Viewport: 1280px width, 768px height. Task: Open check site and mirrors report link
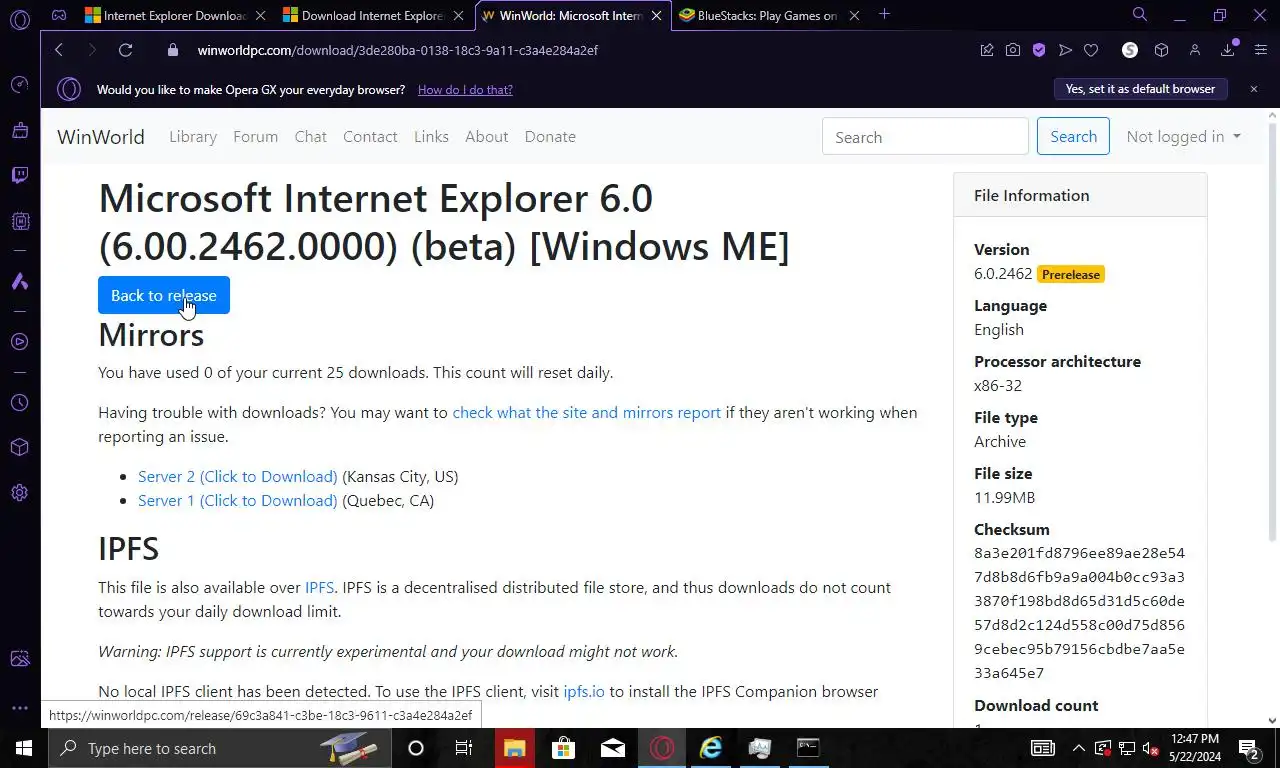tap(587, 413)
